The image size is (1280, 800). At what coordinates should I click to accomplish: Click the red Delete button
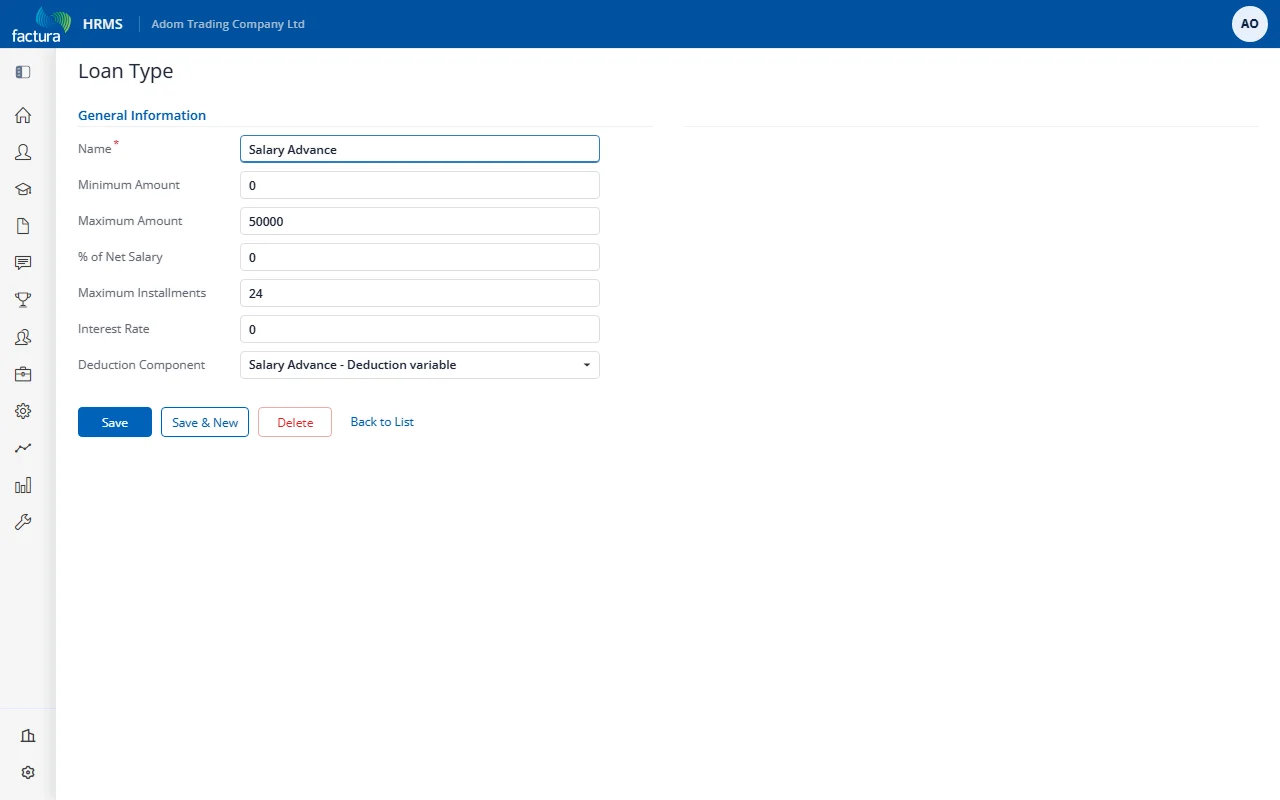[295, 422]
